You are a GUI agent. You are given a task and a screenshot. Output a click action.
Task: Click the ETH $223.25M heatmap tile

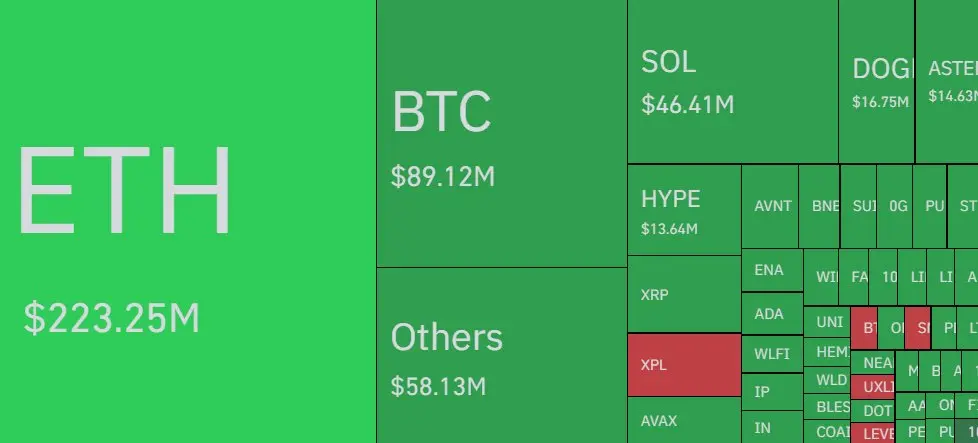pyautogui.click(x=188, y=222)
